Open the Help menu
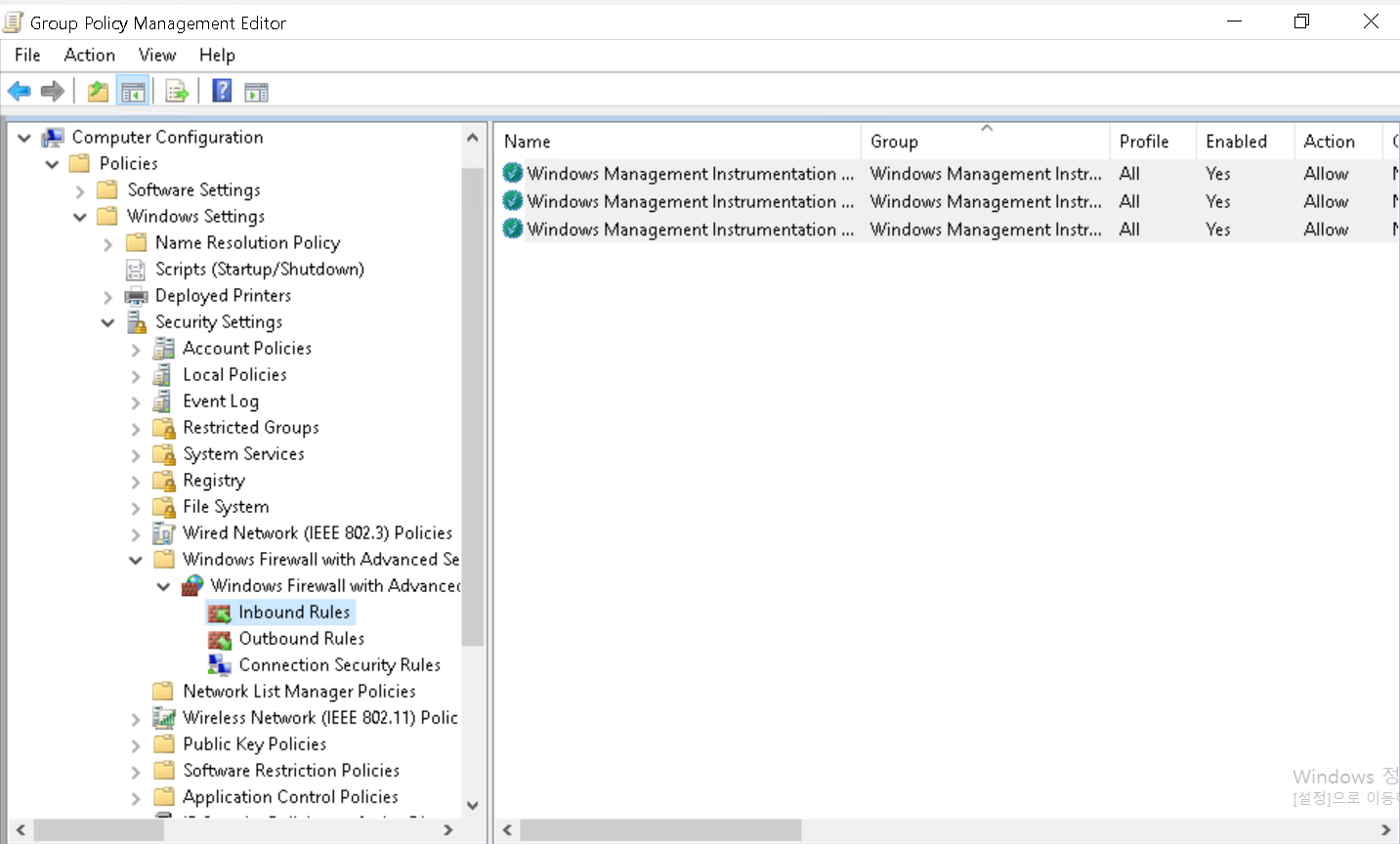The image size is (1400, 844). pyautogui.click(x=217, y=55)
